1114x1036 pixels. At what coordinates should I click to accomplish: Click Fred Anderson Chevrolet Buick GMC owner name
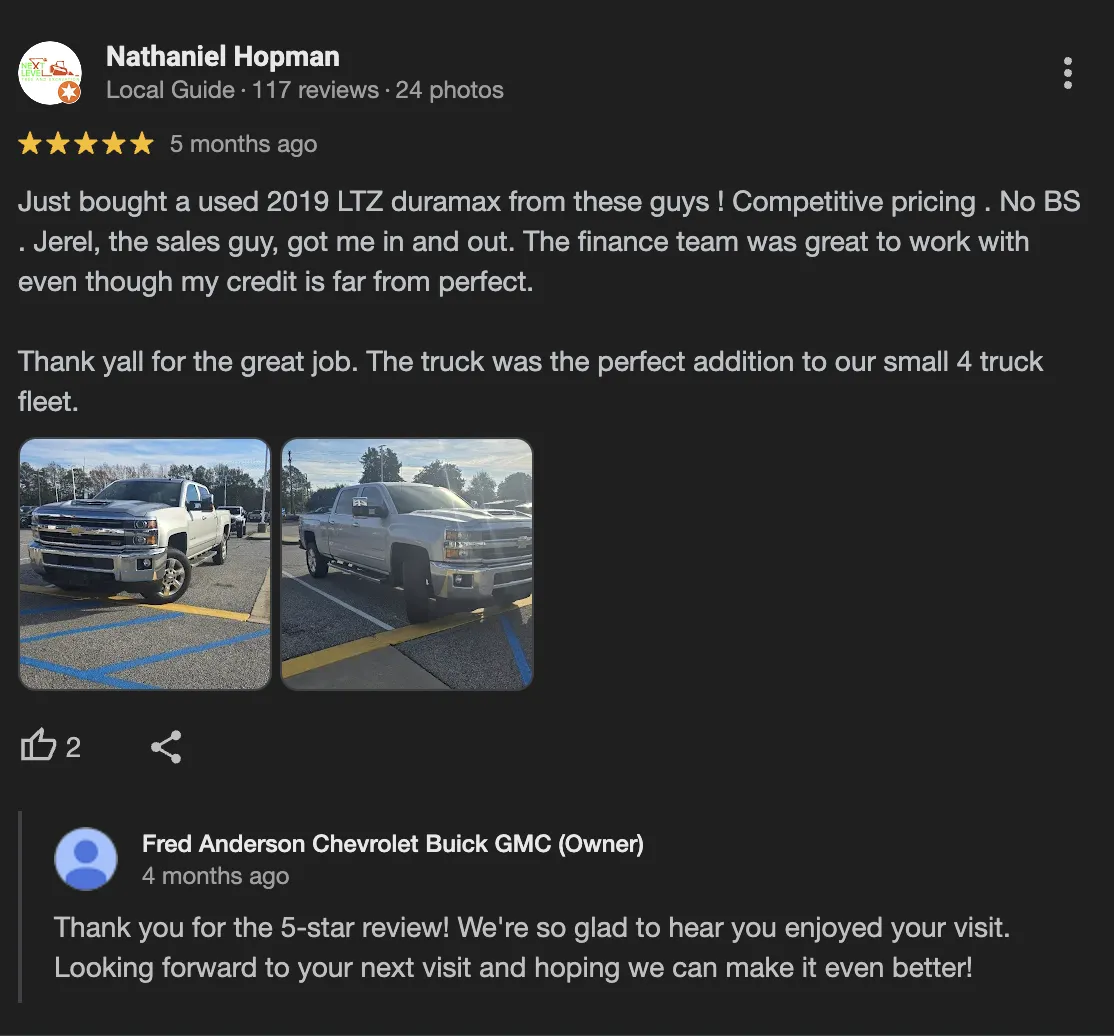[x=393, y=843]
